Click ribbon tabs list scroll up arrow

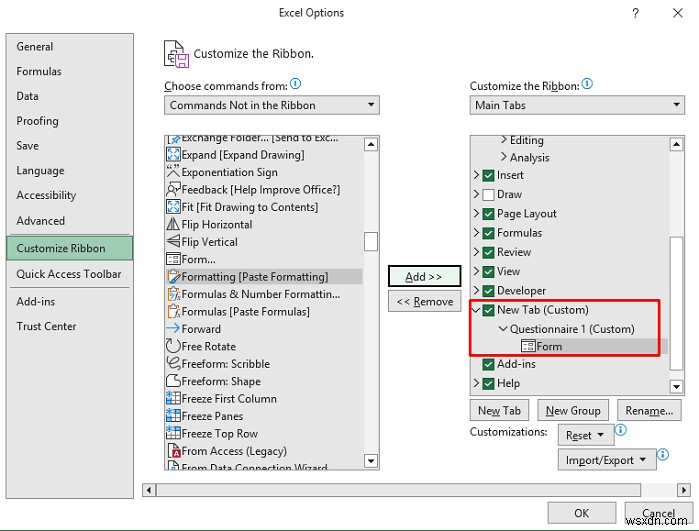point(676,144)
